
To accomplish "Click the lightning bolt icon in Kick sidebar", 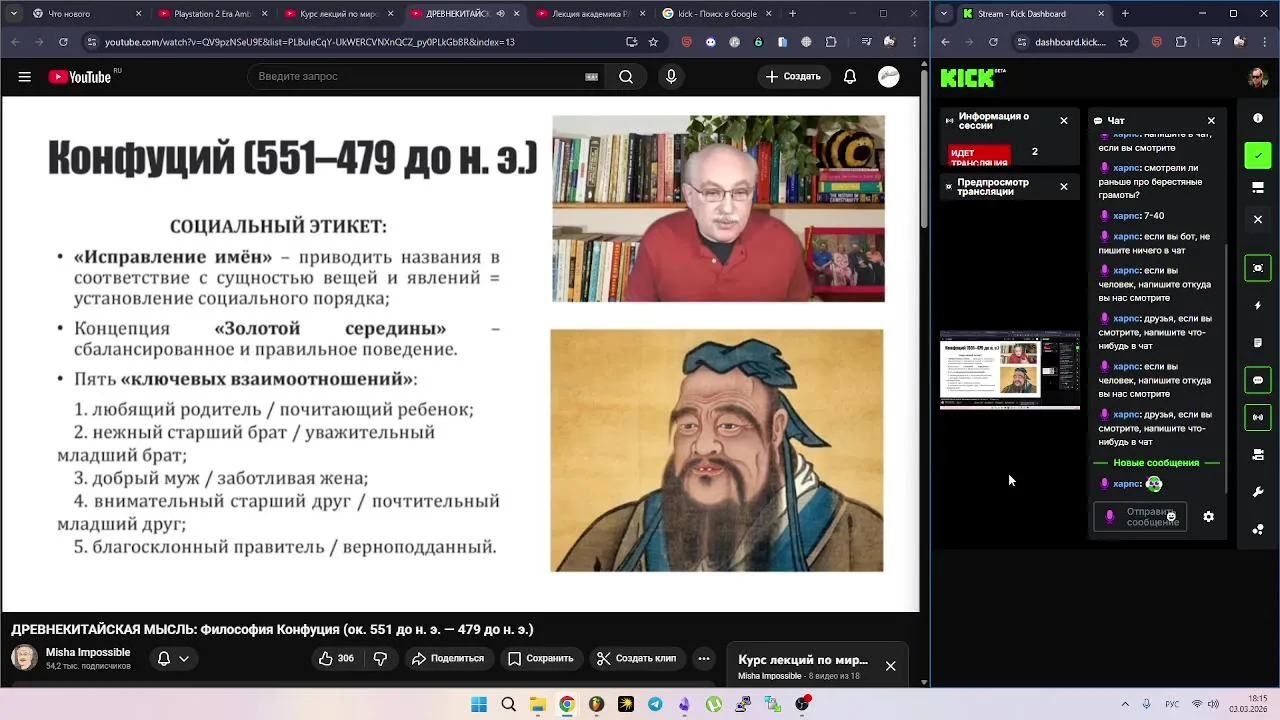I will point(1258,305).
